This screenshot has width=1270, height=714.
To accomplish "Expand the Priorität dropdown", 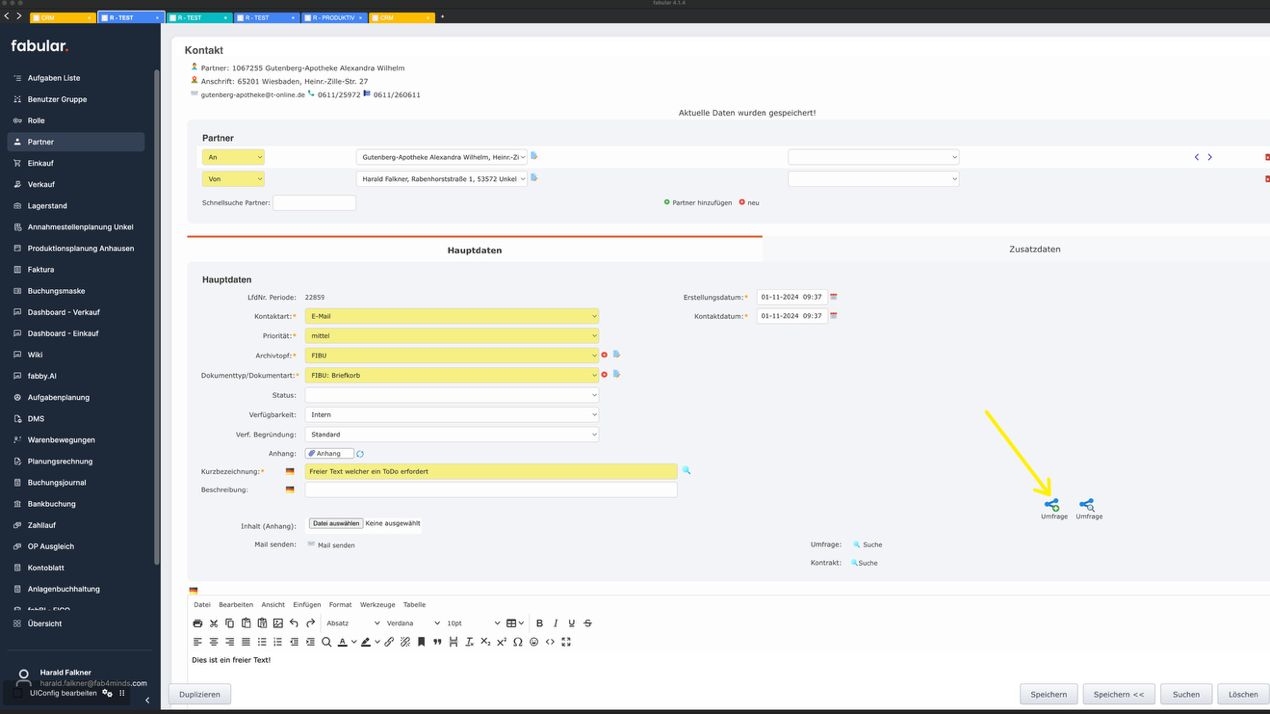I will 451,336.
